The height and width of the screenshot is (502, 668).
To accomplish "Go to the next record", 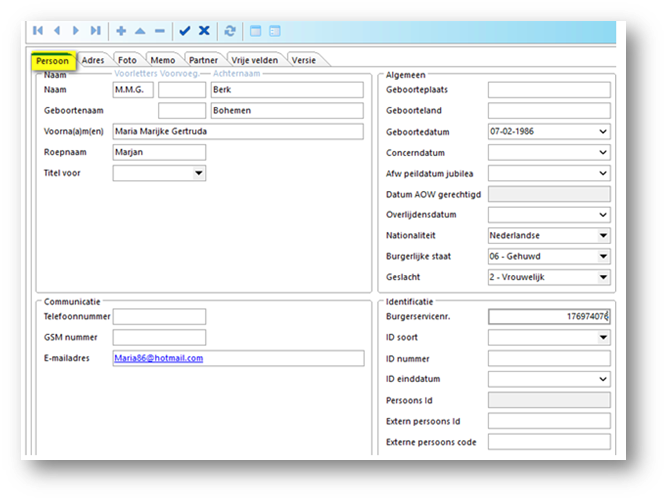I will coord(75,31).
